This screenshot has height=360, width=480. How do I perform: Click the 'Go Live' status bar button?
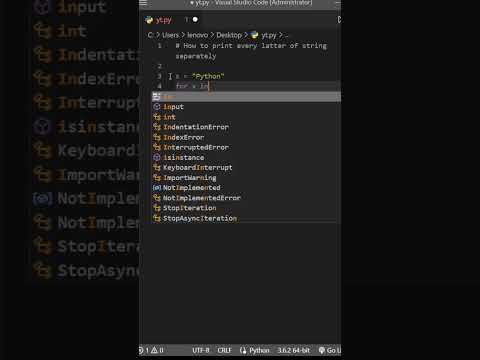coord(330,350)
